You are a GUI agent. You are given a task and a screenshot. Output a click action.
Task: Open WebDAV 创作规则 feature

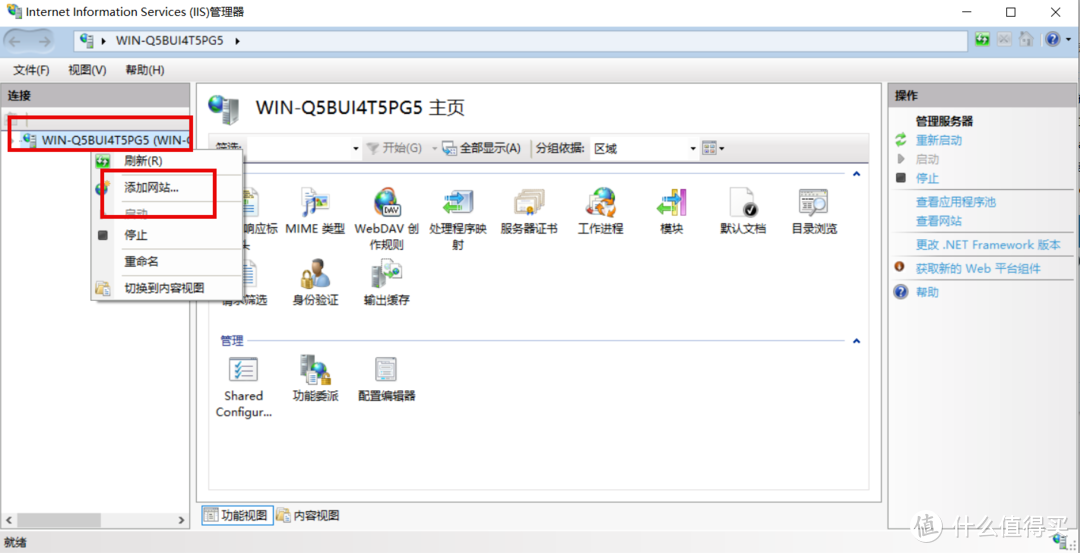tap(386, 218)
